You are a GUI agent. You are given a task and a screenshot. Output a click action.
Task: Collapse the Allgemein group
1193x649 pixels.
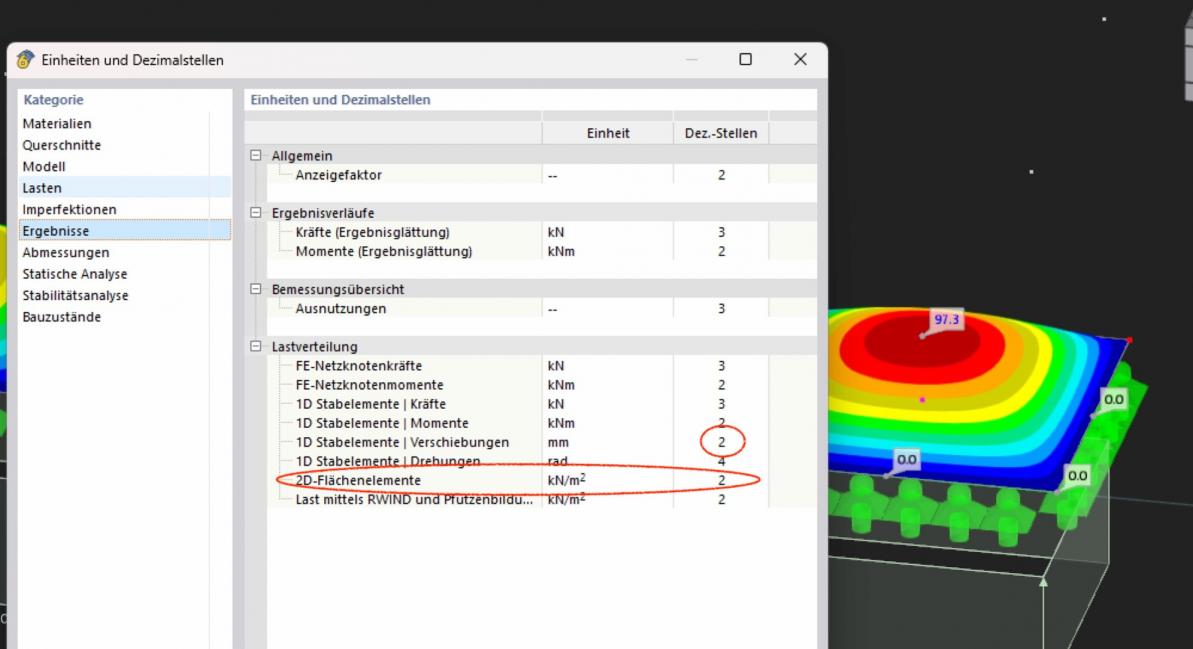pos(256,155)
